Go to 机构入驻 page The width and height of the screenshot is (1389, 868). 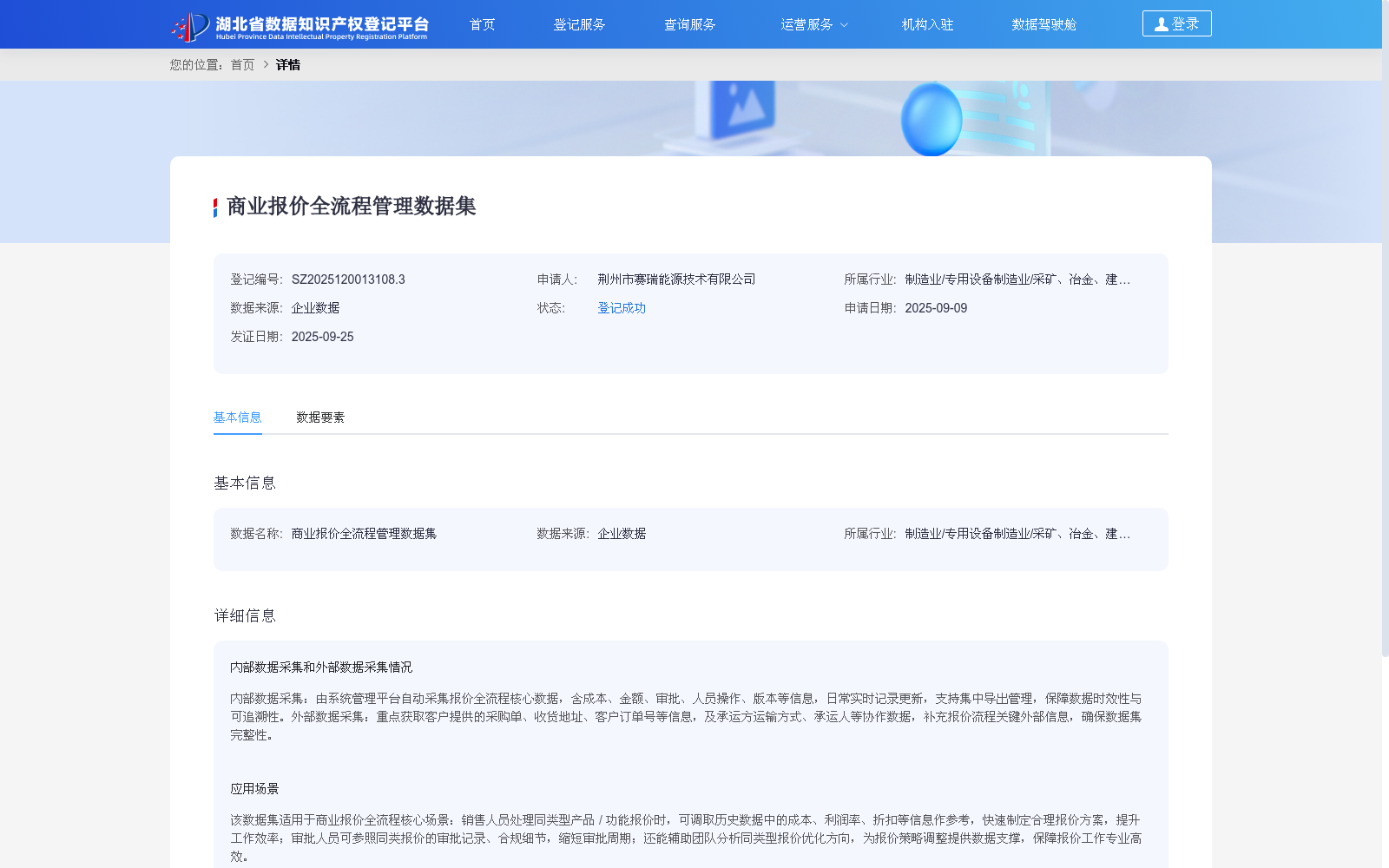click(927, 24)
